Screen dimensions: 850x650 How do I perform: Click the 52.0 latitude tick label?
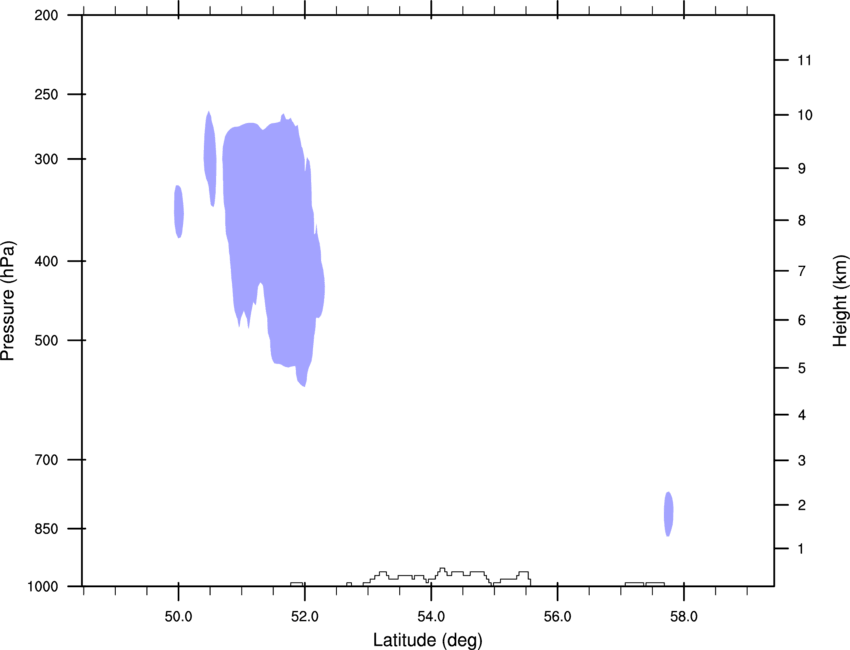tap(305, 617)
